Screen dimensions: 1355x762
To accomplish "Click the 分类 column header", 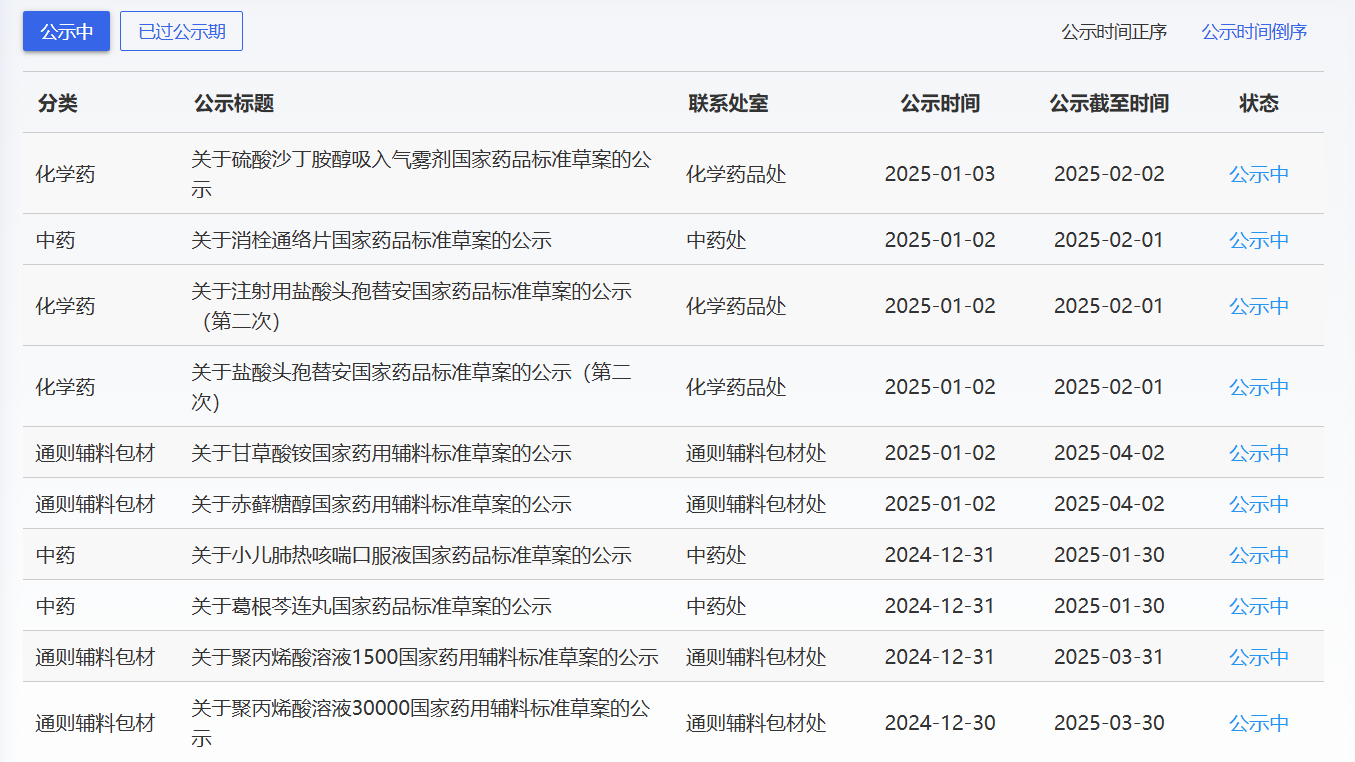I will click(x=57, y=103).
